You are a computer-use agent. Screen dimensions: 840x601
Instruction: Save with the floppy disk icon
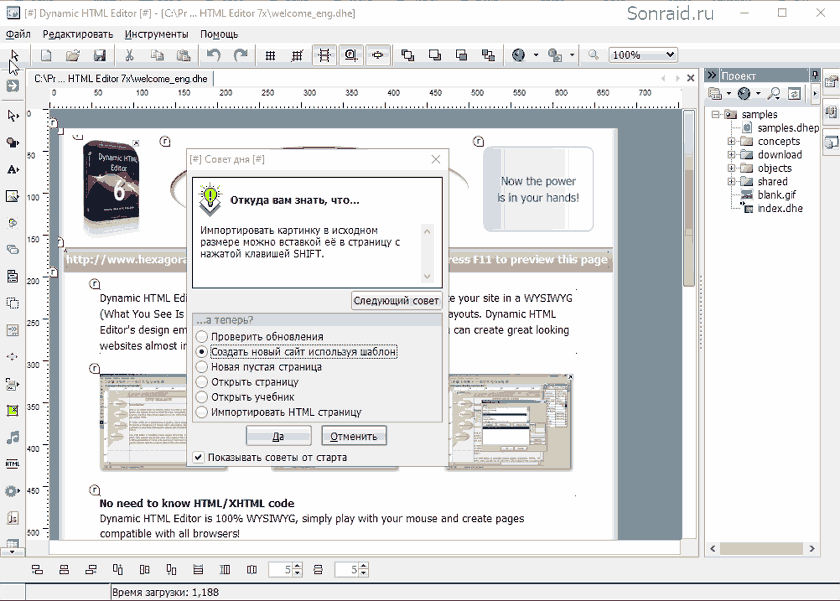click(100, 55)
